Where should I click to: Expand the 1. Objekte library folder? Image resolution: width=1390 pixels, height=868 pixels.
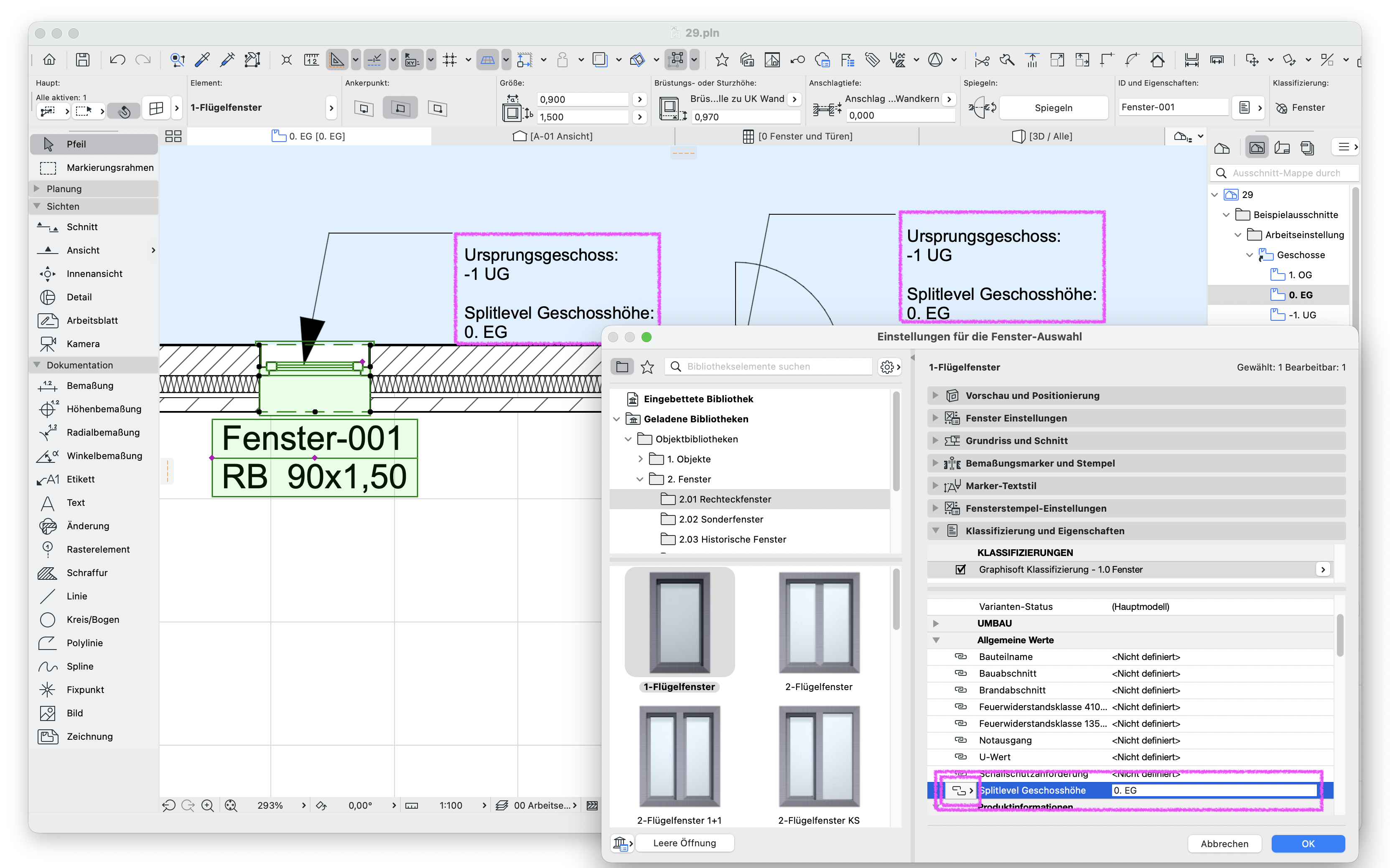click(x=640, y=459)
